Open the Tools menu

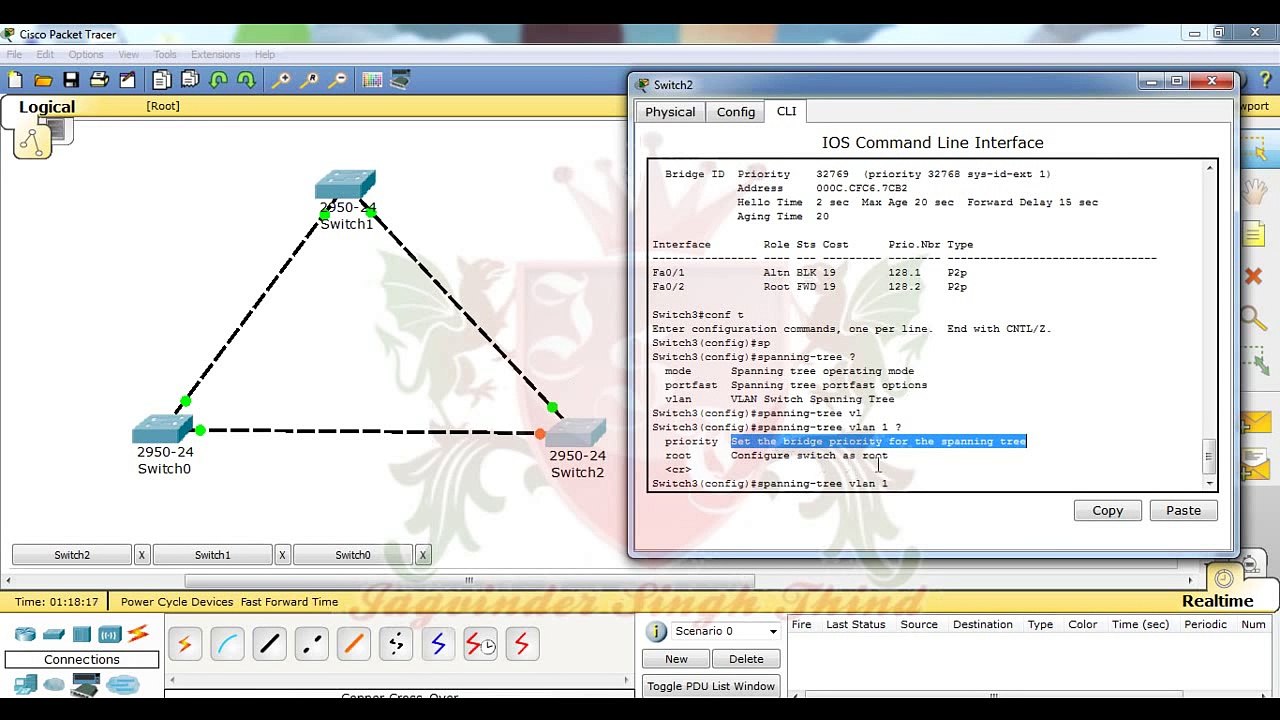coord(165,54)
